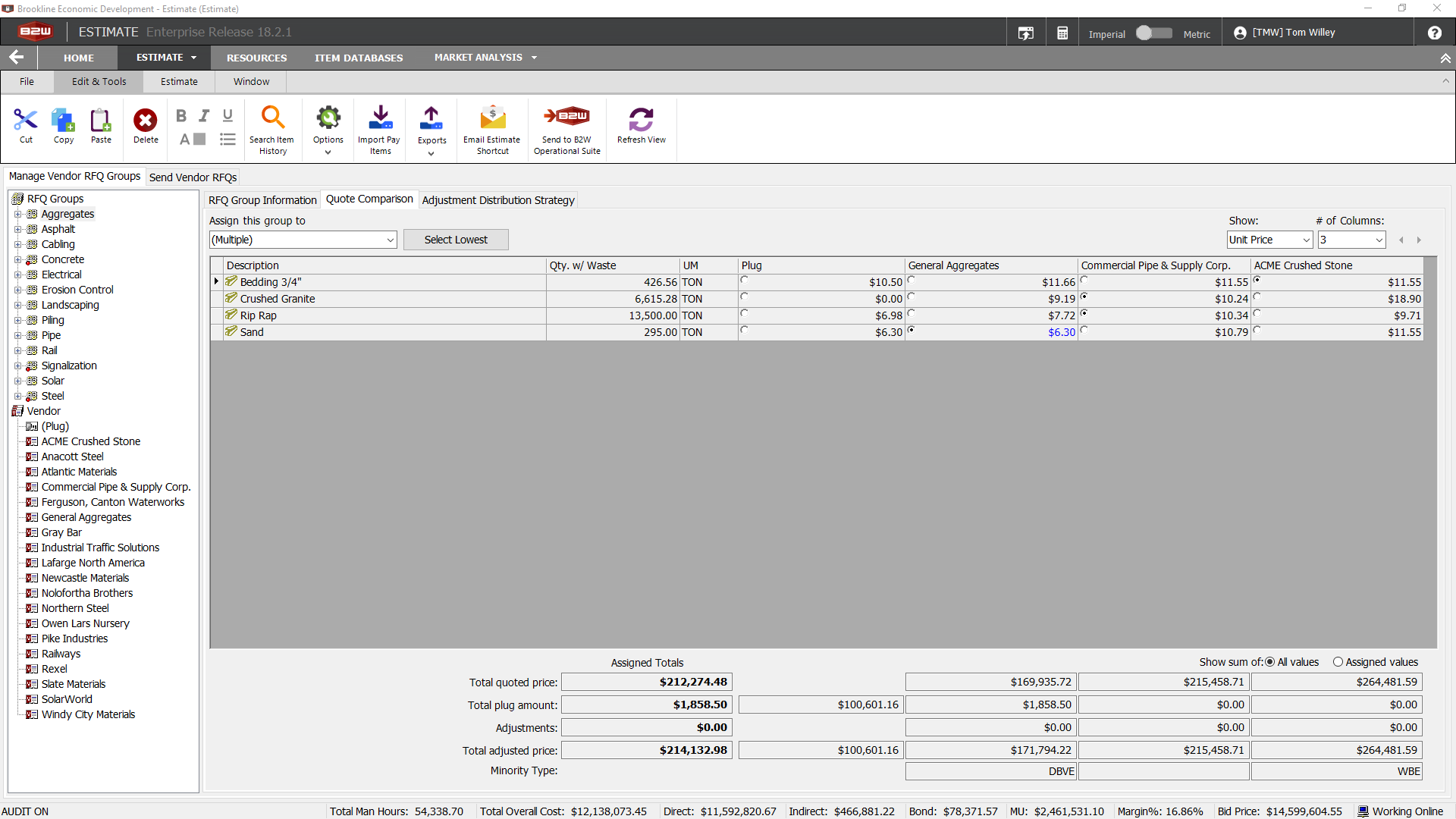This screenshot has height=819, width=1456.
Task: Open the Options gear menu
Action: 328,130
